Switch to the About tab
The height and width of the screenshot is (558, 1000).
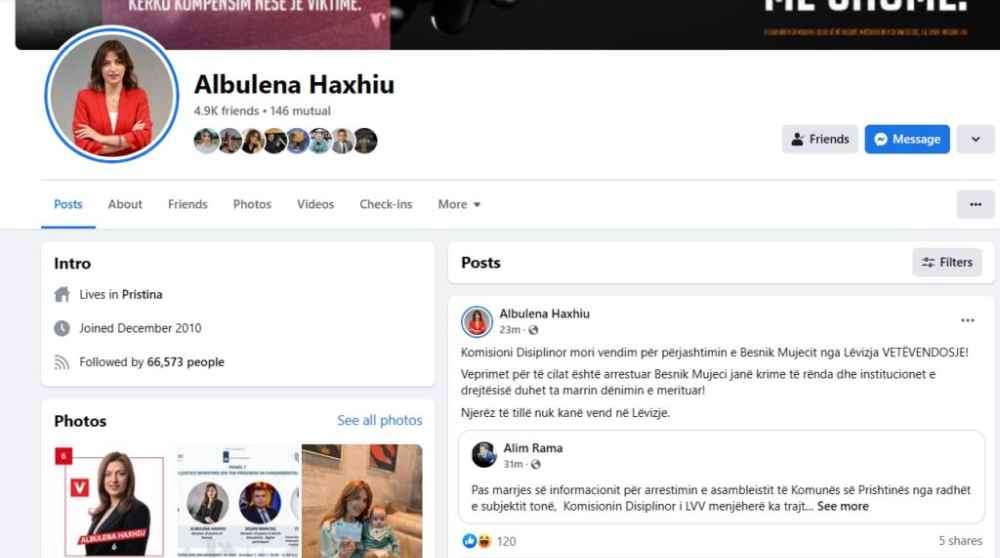point(125,204)
